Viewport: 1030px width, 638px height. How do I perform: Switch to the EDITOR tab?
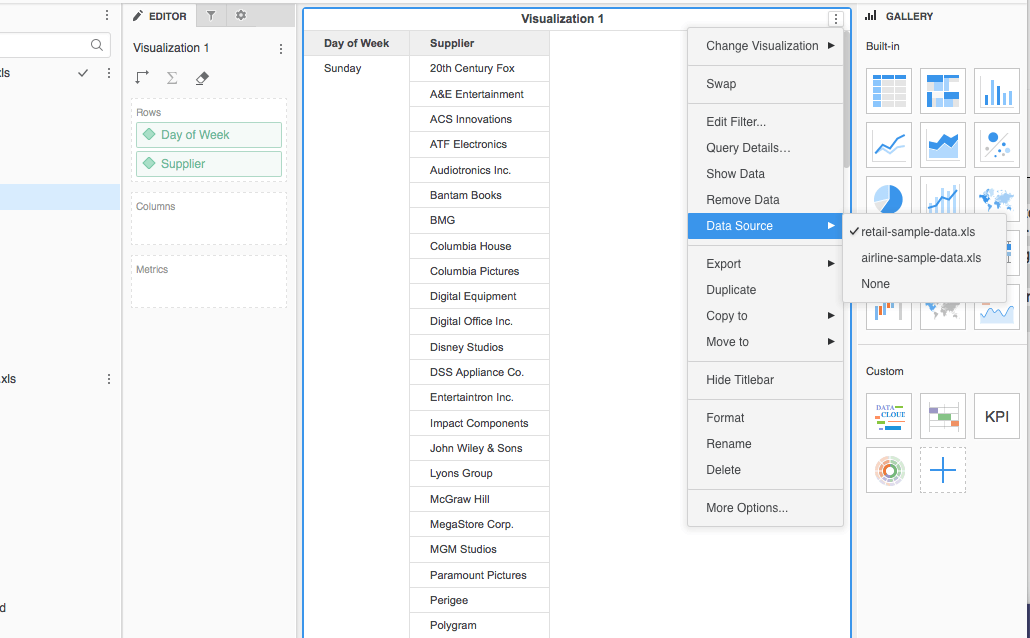pyautogui.click(x=160, y=16)
